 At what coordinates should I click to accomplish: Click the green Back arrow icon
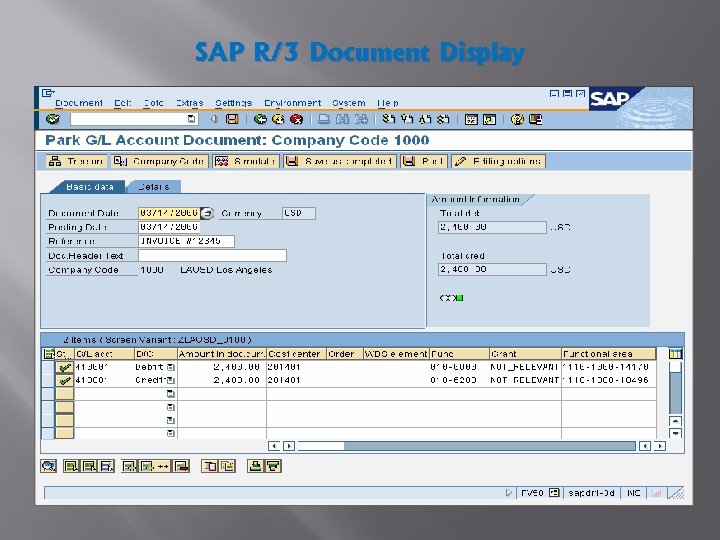[x=260, y=119]
